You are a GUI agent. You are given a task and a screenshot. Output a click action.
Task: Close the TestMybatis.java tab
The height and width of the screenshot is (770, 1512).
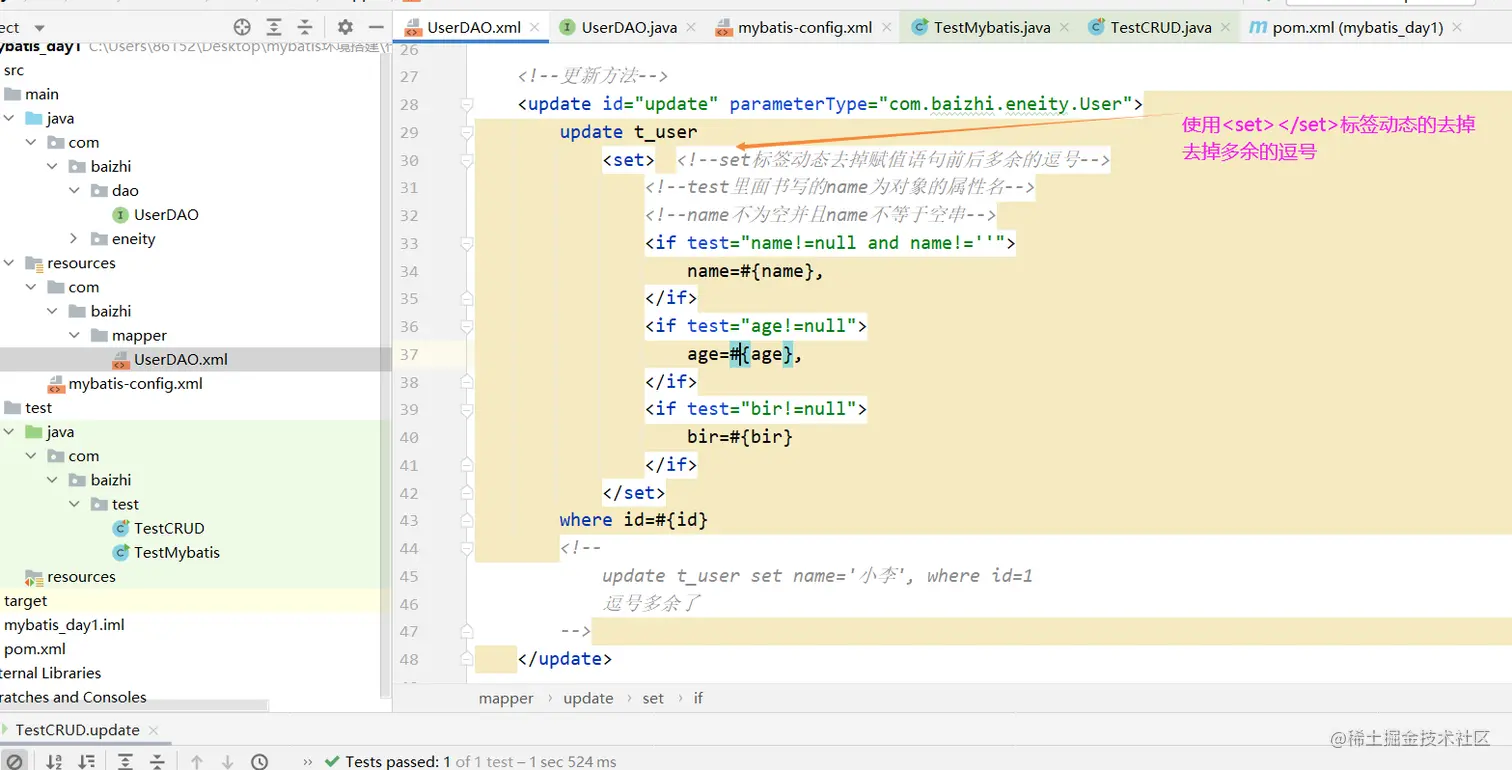coord(1064,28)
